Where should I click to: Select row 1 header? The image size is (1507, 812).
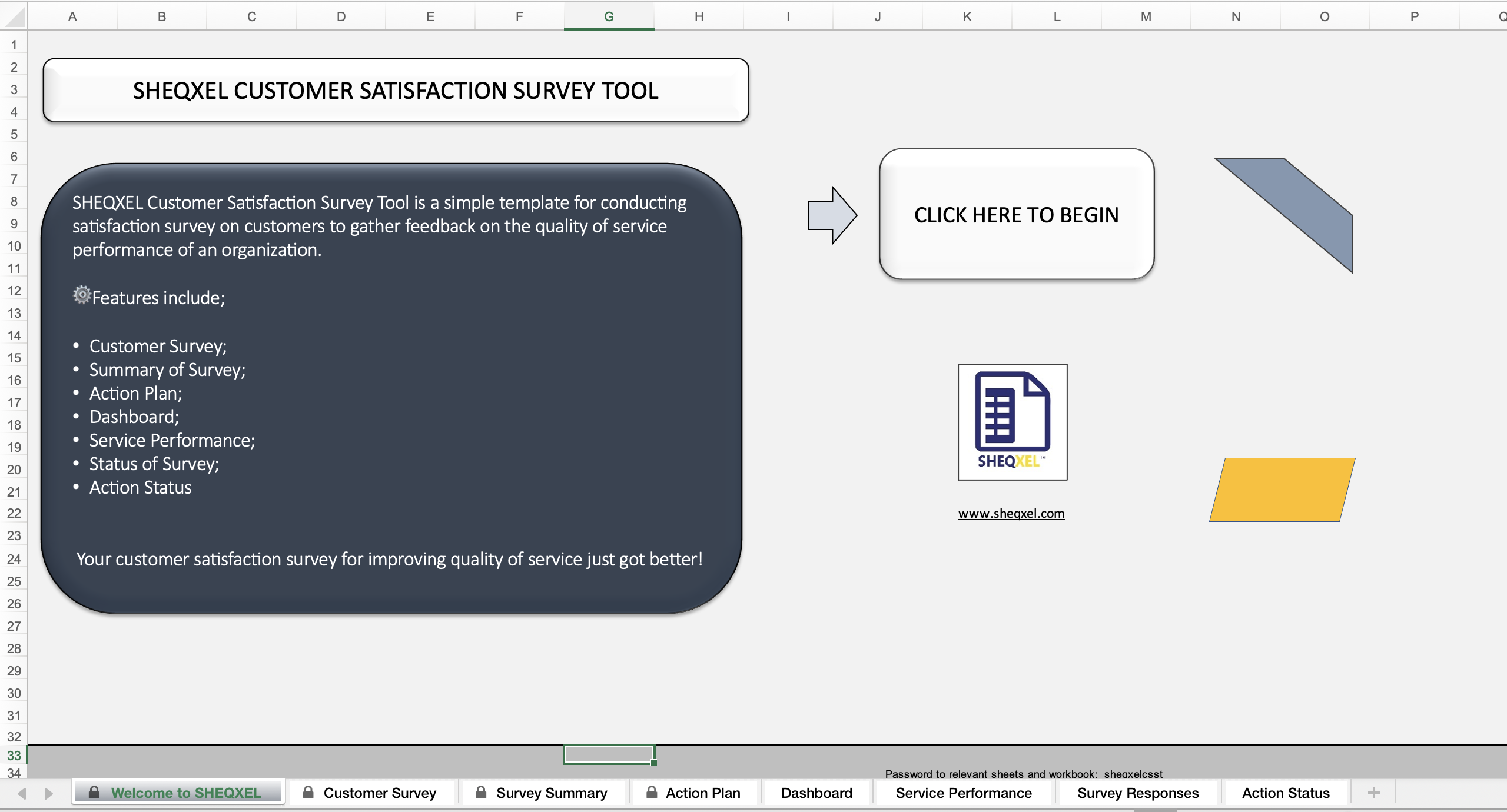coord(14,45)
